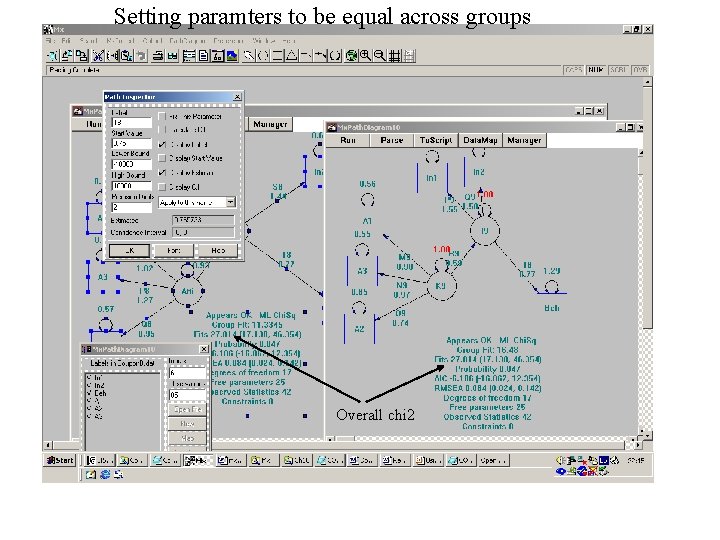
Task: Click Run in the front diagram window
Action: point(348,140)
